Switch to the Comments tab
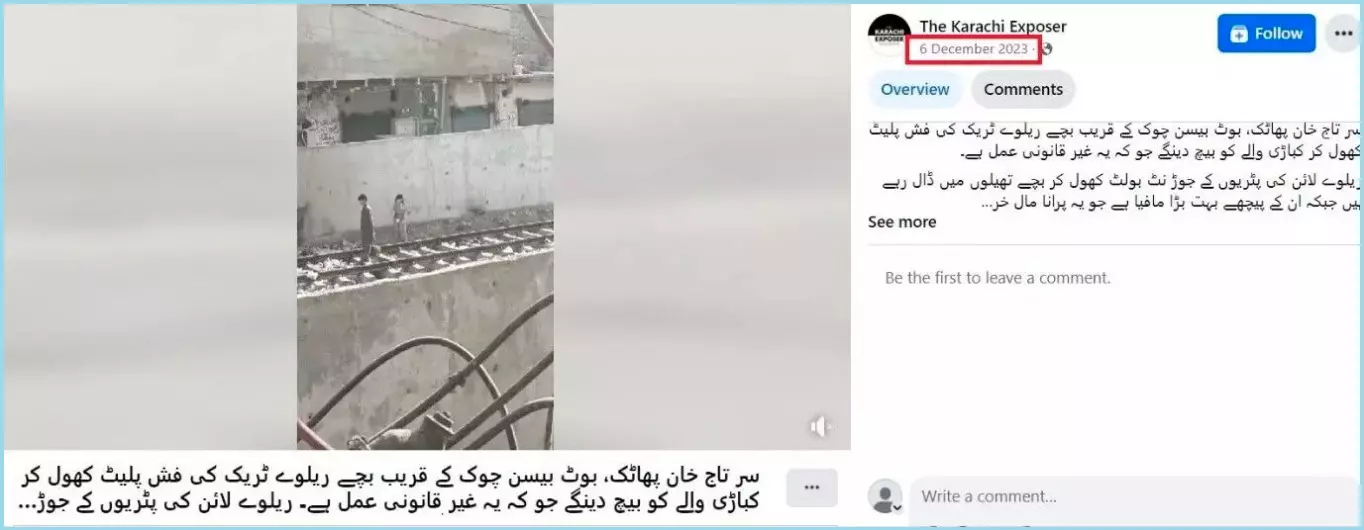The width and height of the screenshot is (1364, 530). pos(1023,89)
